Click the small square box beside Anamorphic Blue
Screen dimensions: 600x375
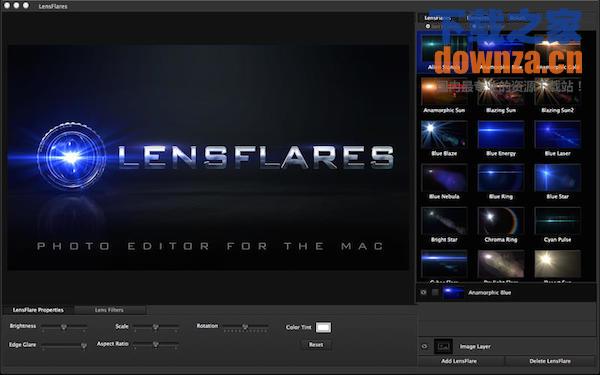(435, 292)
